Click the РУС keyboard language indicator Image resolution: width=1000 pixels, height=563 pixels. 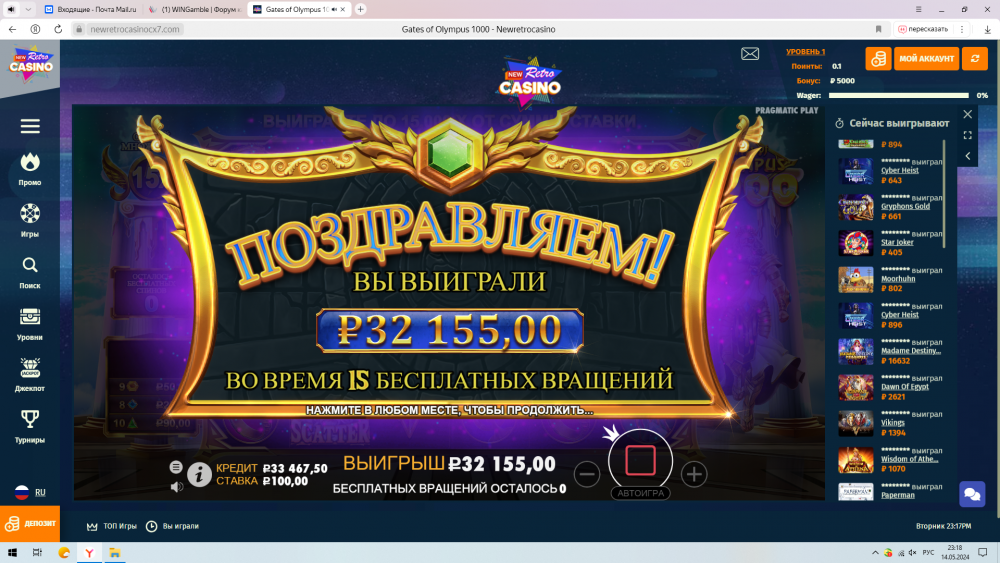tap(928, 553)
